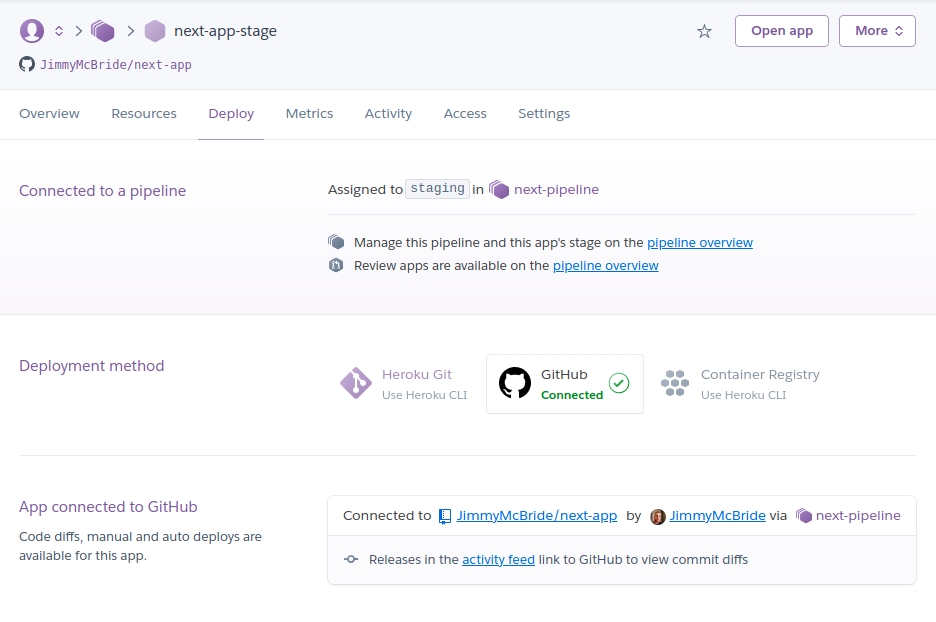Click pipeline overview link for Review apps

tap(605, 266)
